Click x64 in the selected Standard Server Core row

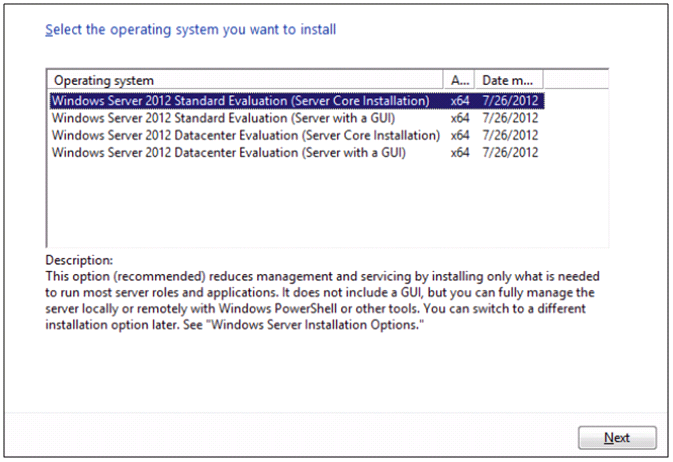pos(460,101)
